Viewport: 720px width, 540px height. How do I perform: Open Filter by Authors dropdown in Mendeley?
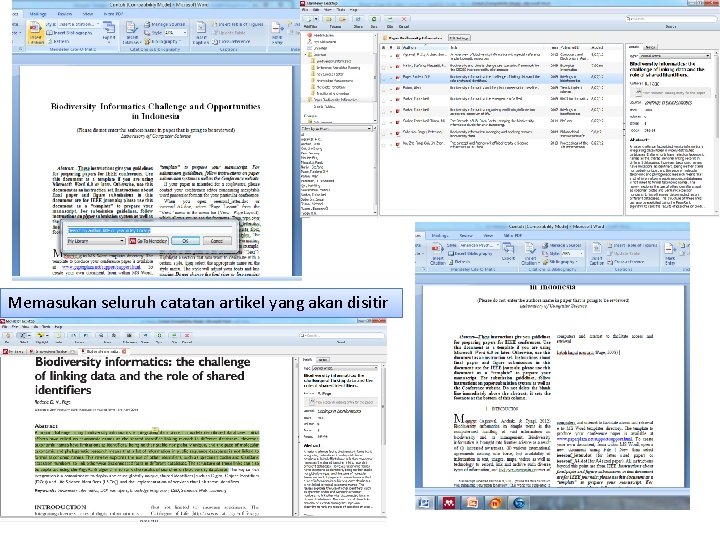[x=337, y=129]
